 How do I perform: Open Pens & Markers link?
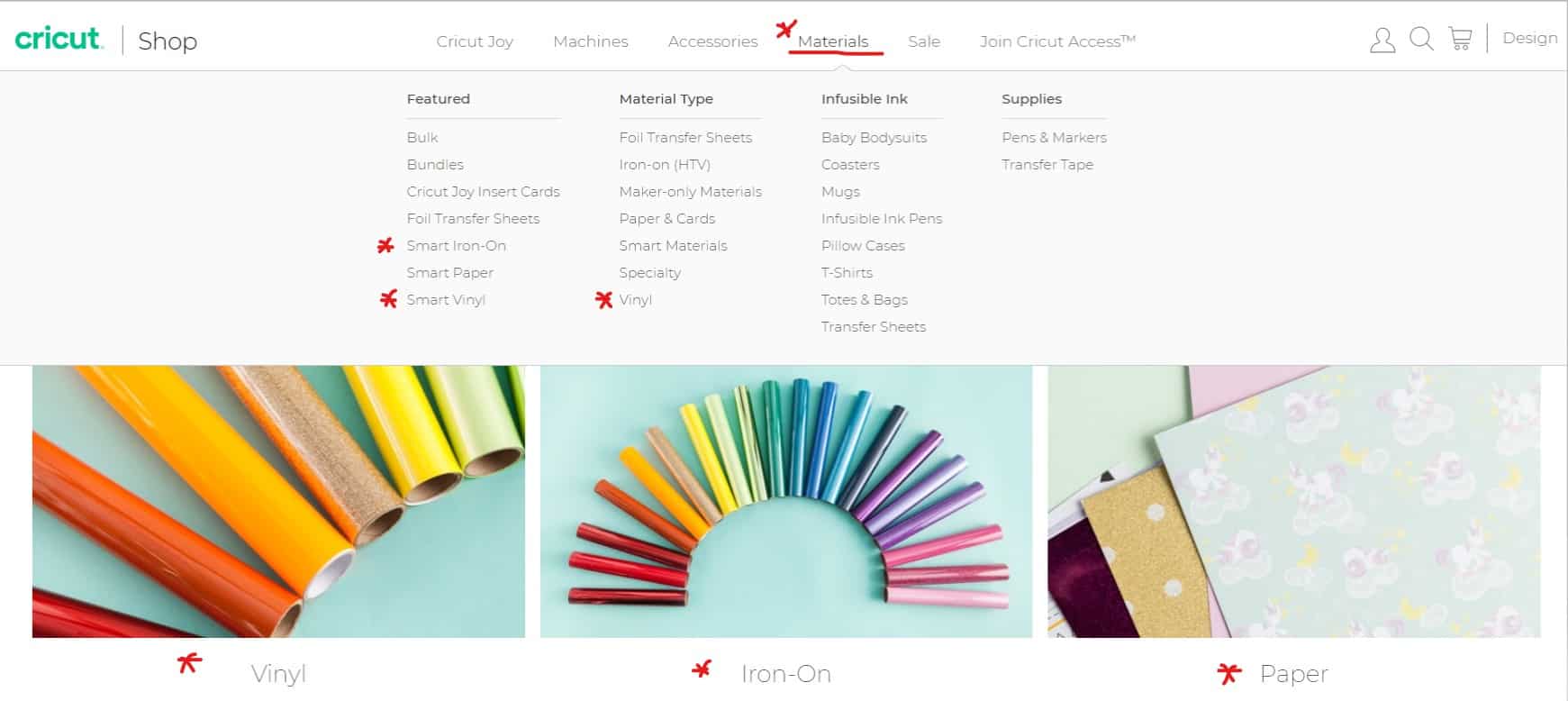pyautogui.click(x=1055, y=137)
